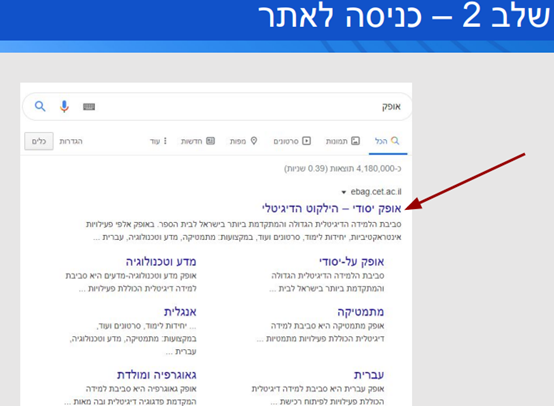Image resolution: width=554 pixels, height=406 pixels.
Task: Switch to the תמונות tab
Action: (343, 141)
